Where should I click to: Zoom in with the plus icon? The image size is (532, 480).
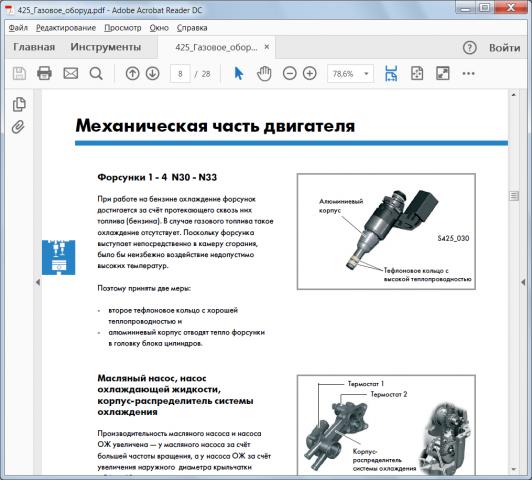tap(309, 73)
